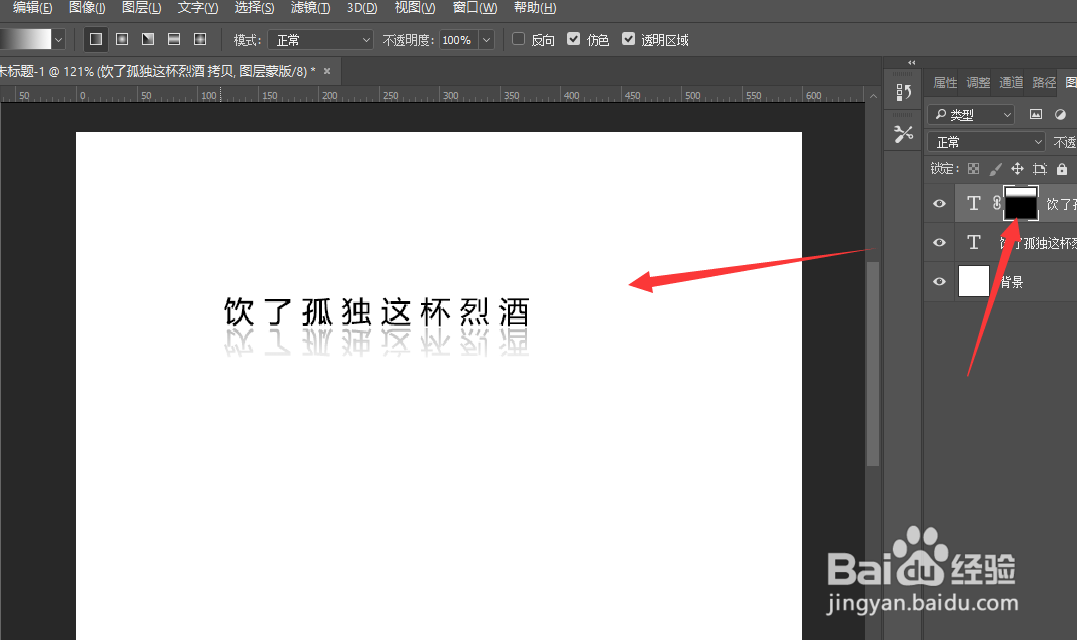Switch to the 路径 panel tab
Image resolution: width=1077 pixels, height=640 pixels.
pos(1044,82)
